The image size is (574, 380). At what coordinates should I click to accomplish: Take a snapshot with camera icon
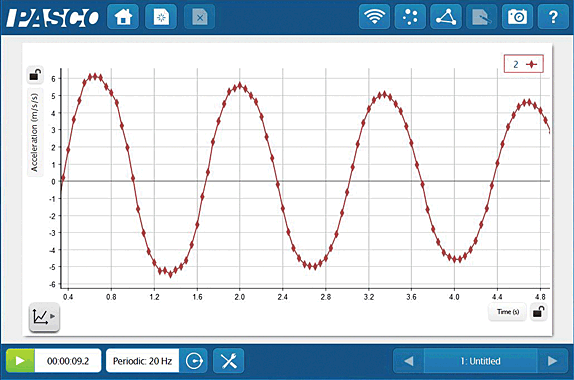click(x=517, y=17)
